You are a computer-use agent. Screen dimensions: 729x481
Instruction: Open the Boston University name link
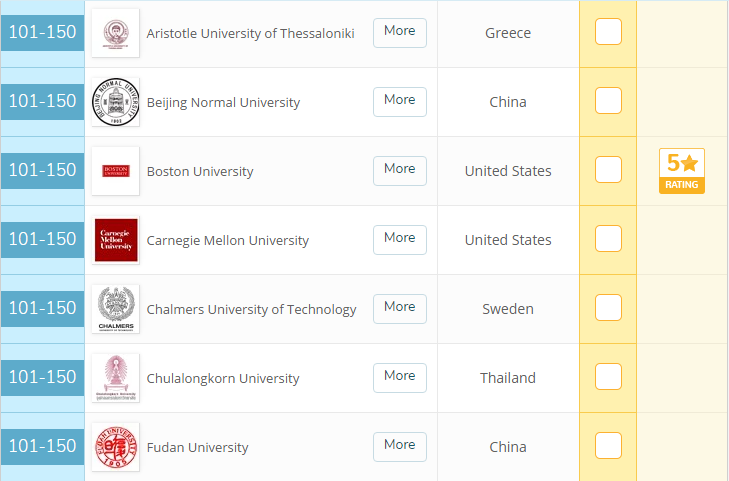point(200,171)
